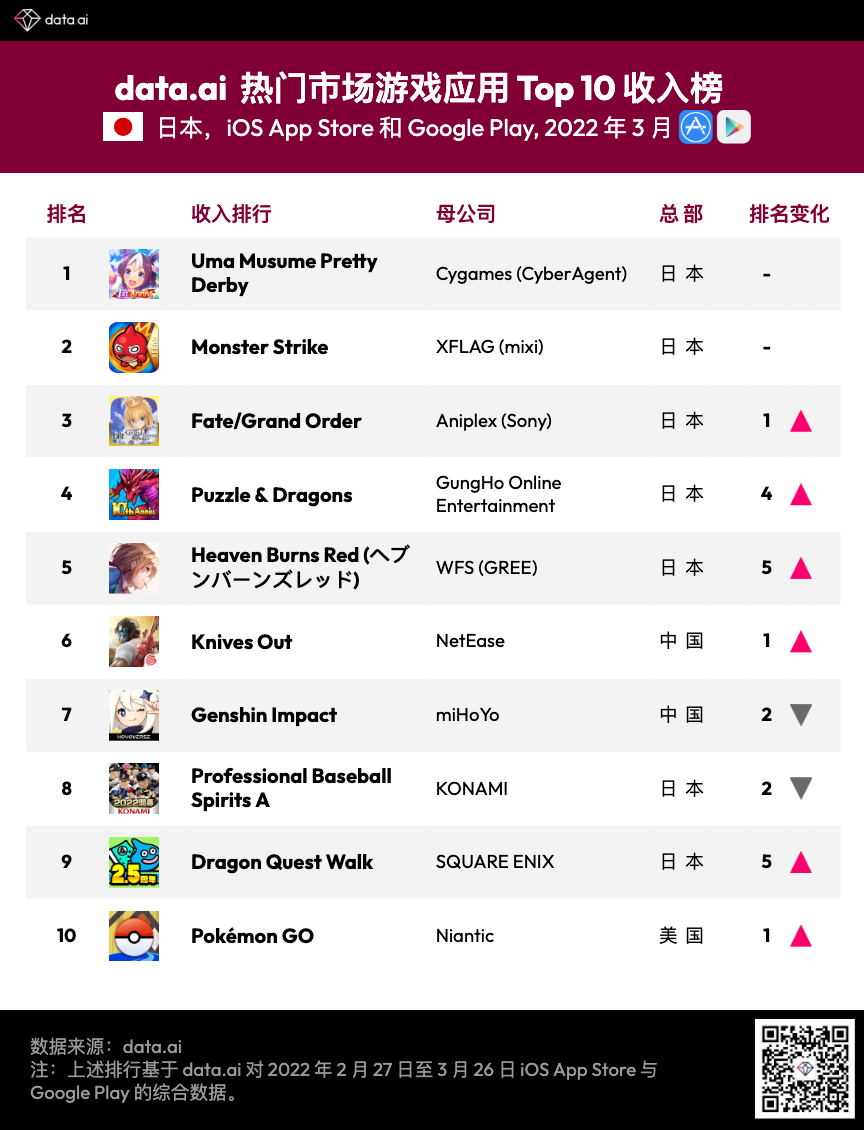Select the Fate/Grand Order game icon
864x1130 pixels.
click(134, 421)
